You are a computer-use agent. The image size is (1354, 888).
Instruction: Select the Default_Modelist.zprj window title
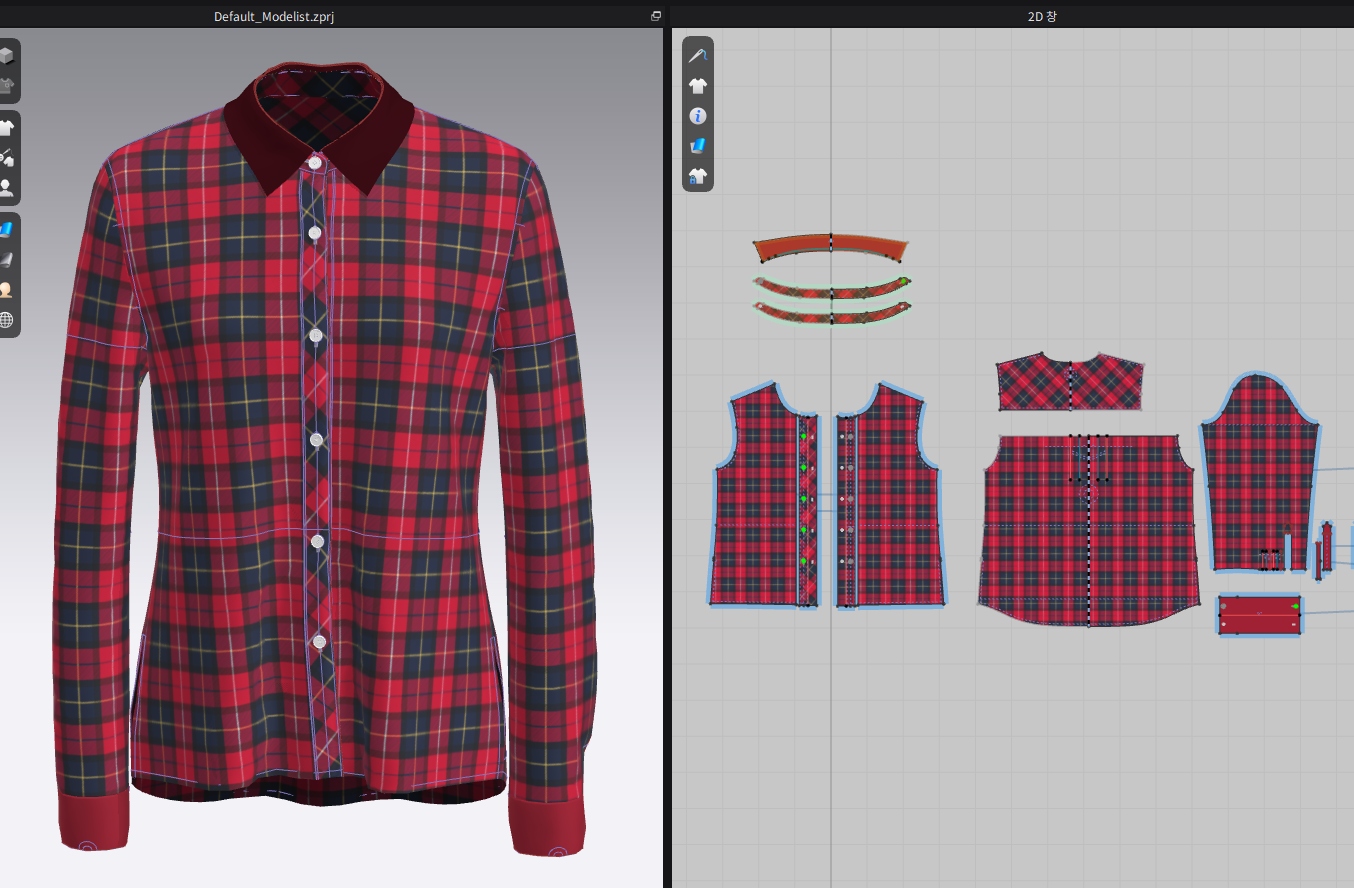(x=273, y=17)
